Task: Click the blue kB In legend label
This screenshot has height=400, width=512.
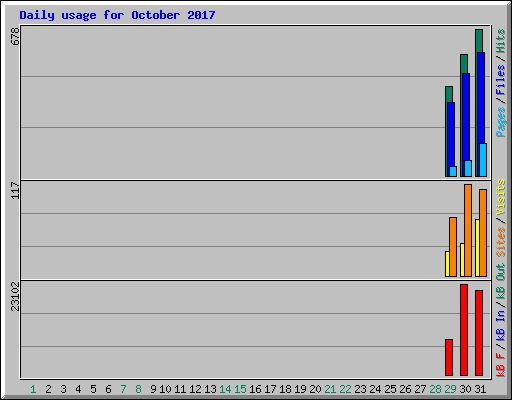Action: tap(500, 325)
